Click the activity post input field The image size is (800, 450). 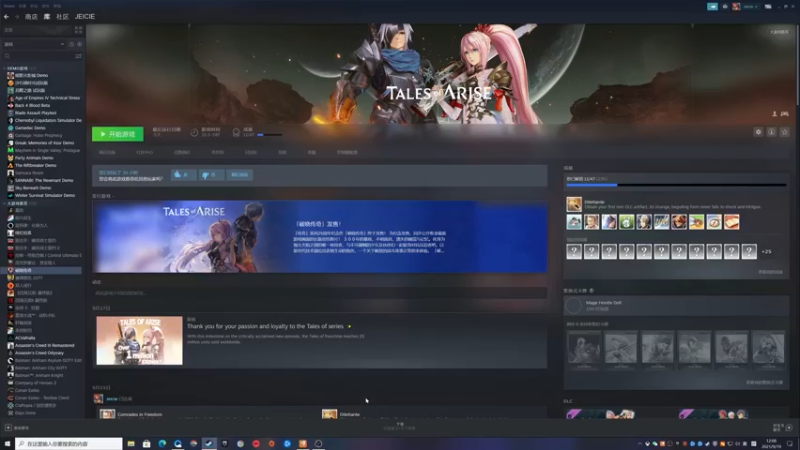point(320,293)
